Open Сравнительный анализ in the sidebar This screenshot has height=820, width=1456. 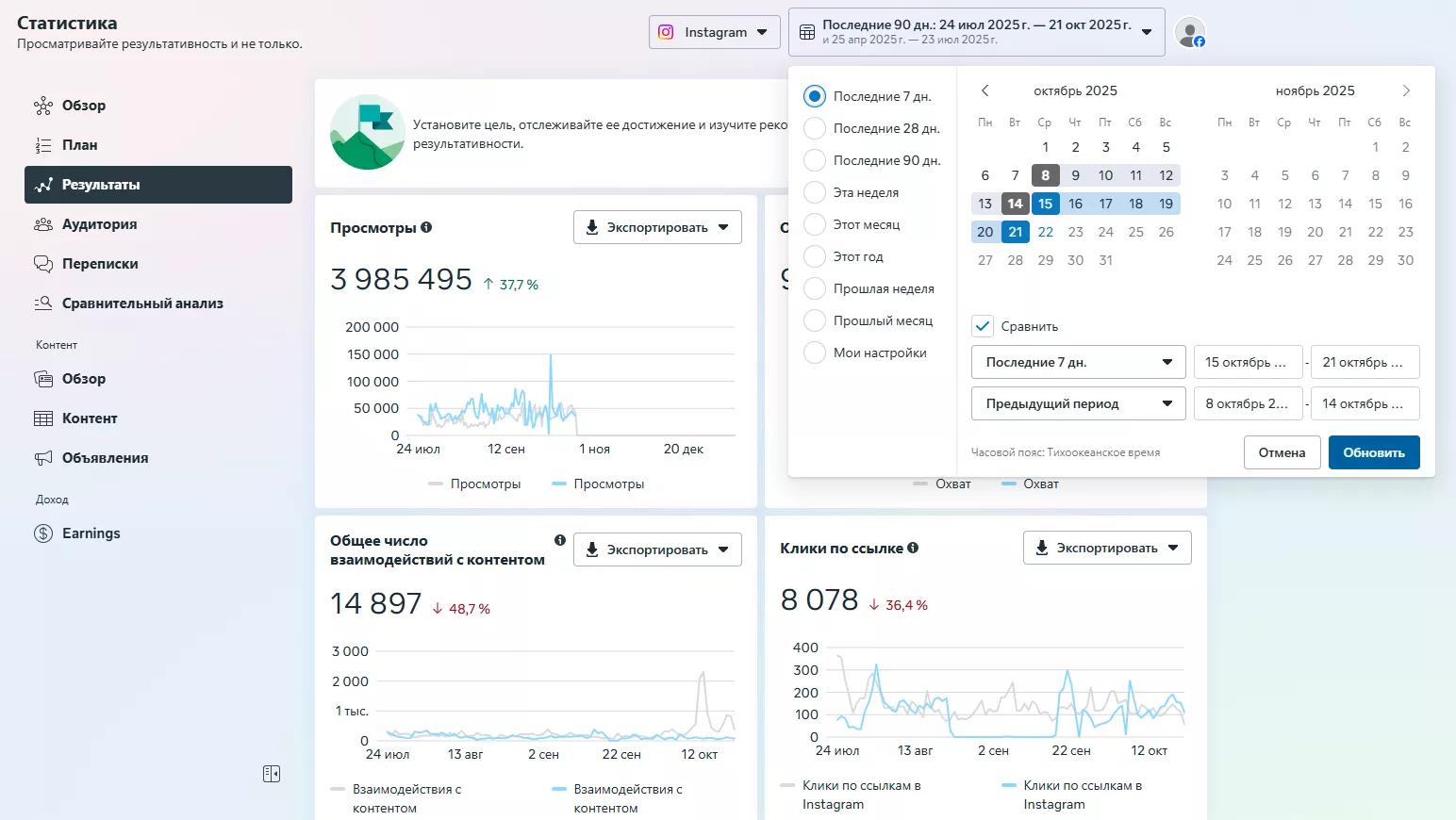click(142, 303)
